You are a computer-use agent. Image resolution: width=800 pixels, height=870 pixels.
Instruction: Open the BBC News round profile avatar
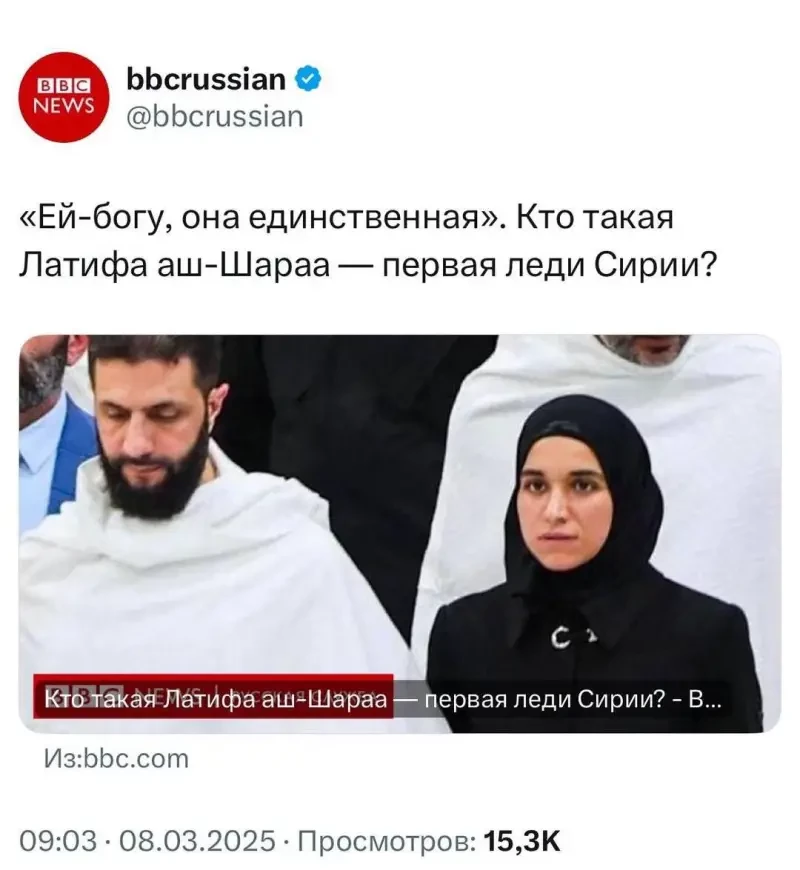pos(64,97)
